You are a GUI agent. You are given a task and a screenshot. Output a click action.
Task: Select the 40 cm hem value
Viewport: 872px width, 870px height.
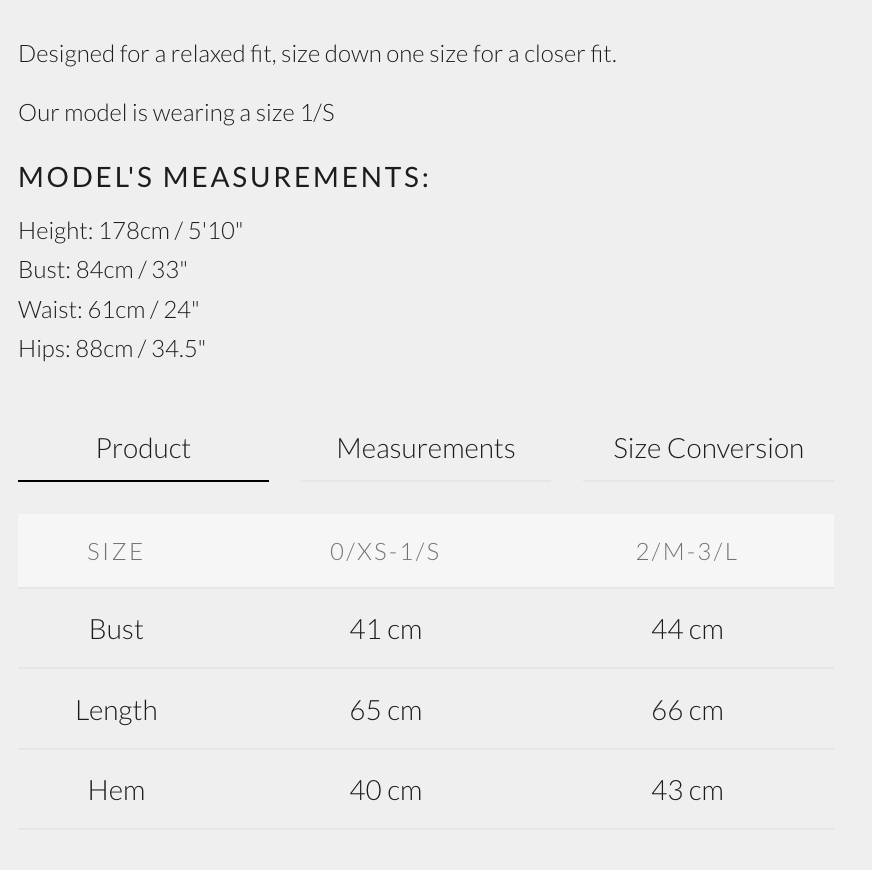click(x=385, y=790)
